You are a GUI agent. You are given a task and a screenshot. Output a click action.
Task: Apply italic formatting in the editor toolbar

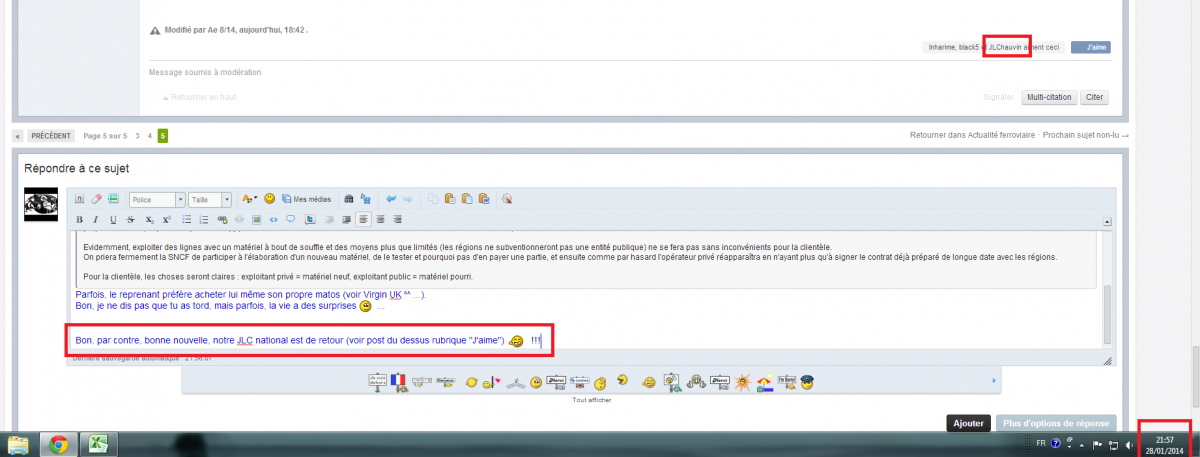[97, 219]
